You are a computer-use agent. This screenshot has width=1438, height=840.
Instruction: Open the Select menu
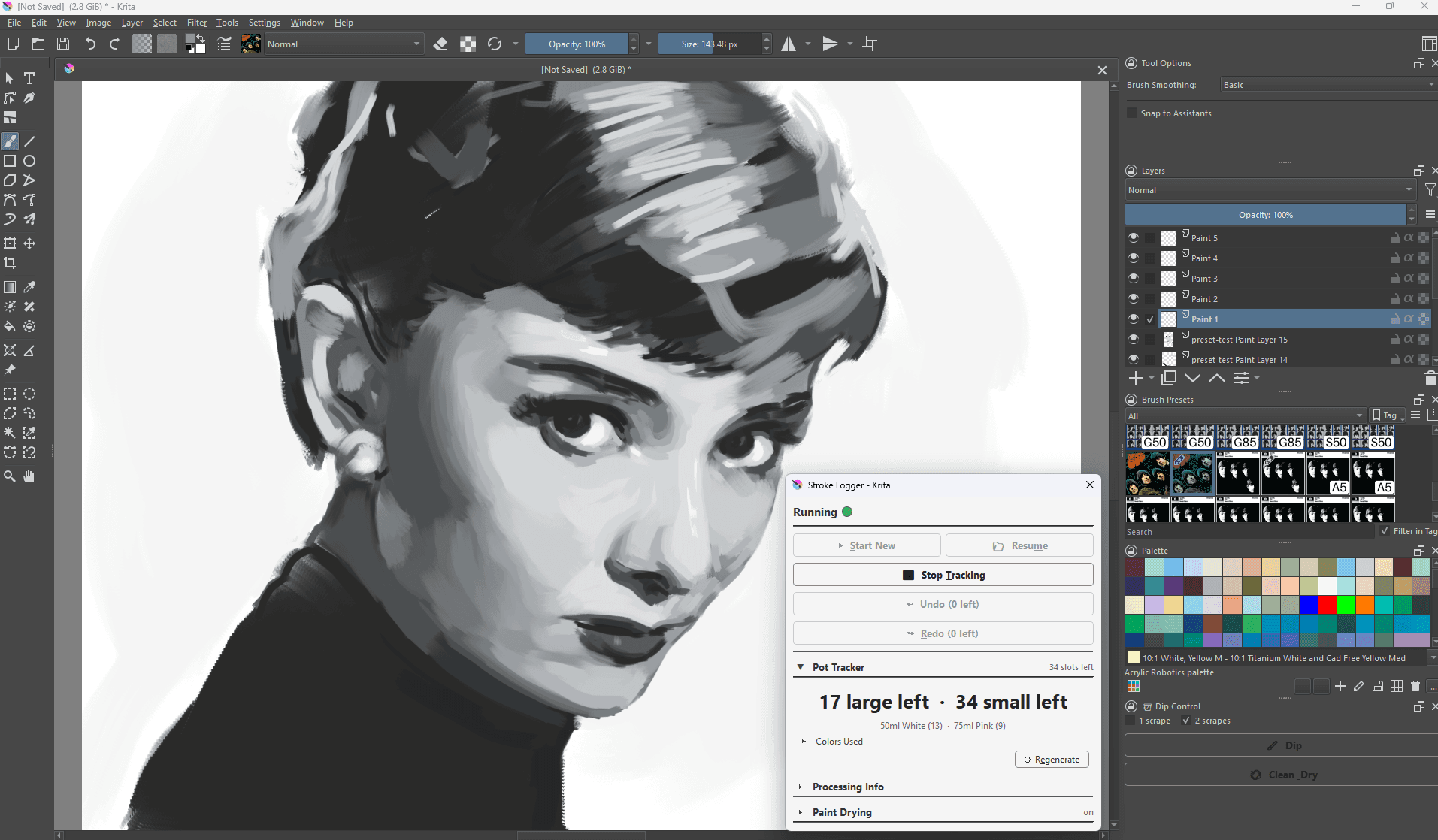coord(165,23)
